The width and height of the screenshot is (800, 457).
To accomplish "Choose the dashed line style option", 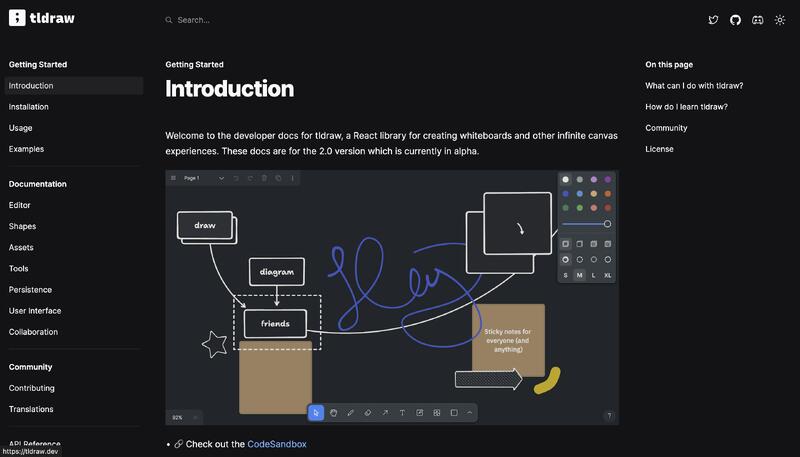I will coord(580,259).
